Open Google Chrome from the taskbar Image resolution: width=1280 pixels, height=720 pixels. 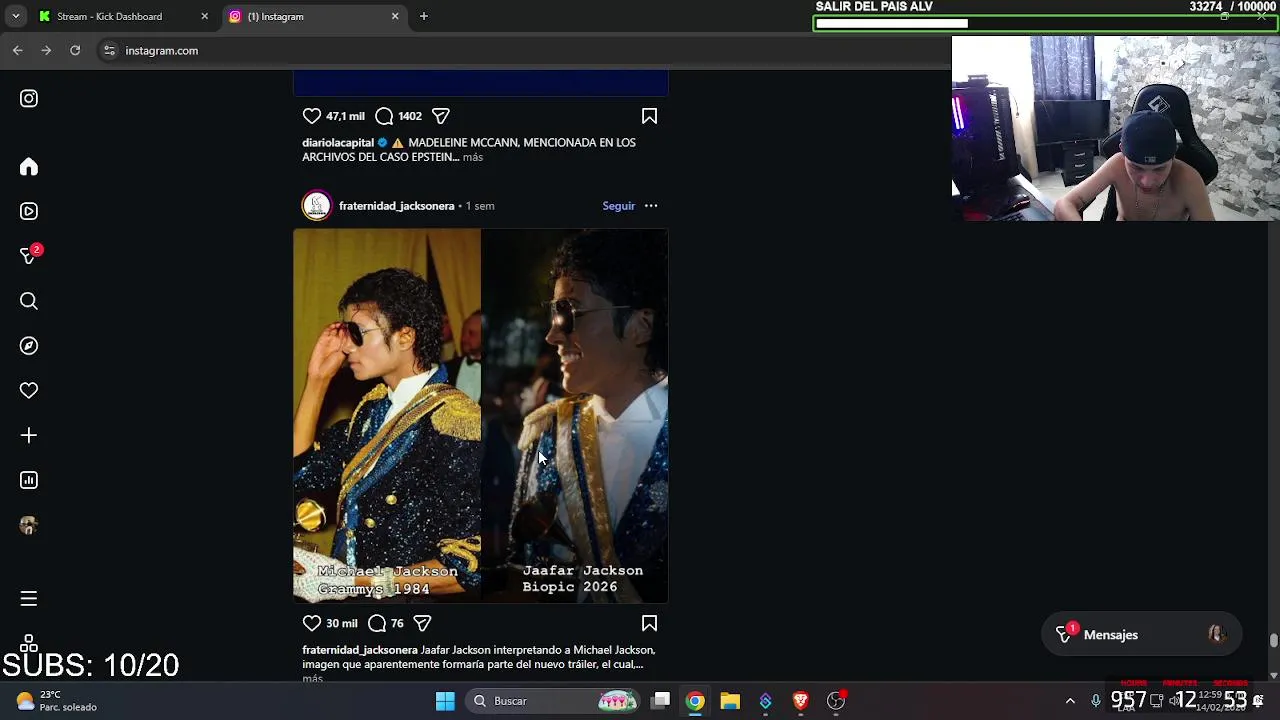tap(695, 701)
